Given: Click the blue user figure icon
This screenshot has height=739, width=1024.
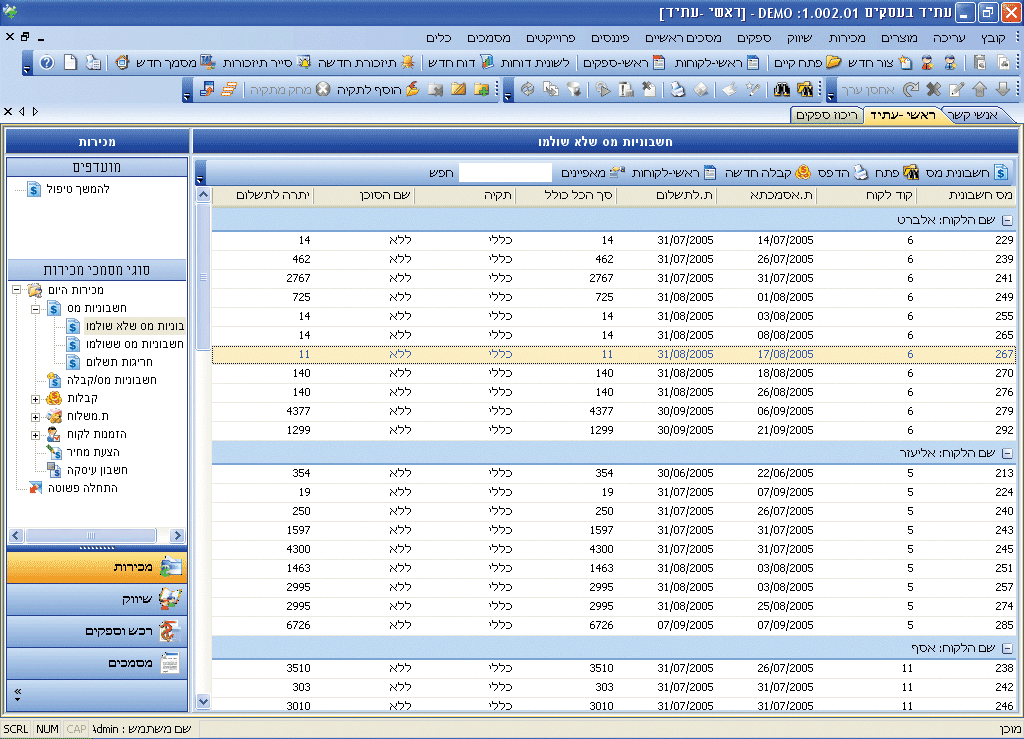Looking at the screenshot, I should [x=950, y=63].
